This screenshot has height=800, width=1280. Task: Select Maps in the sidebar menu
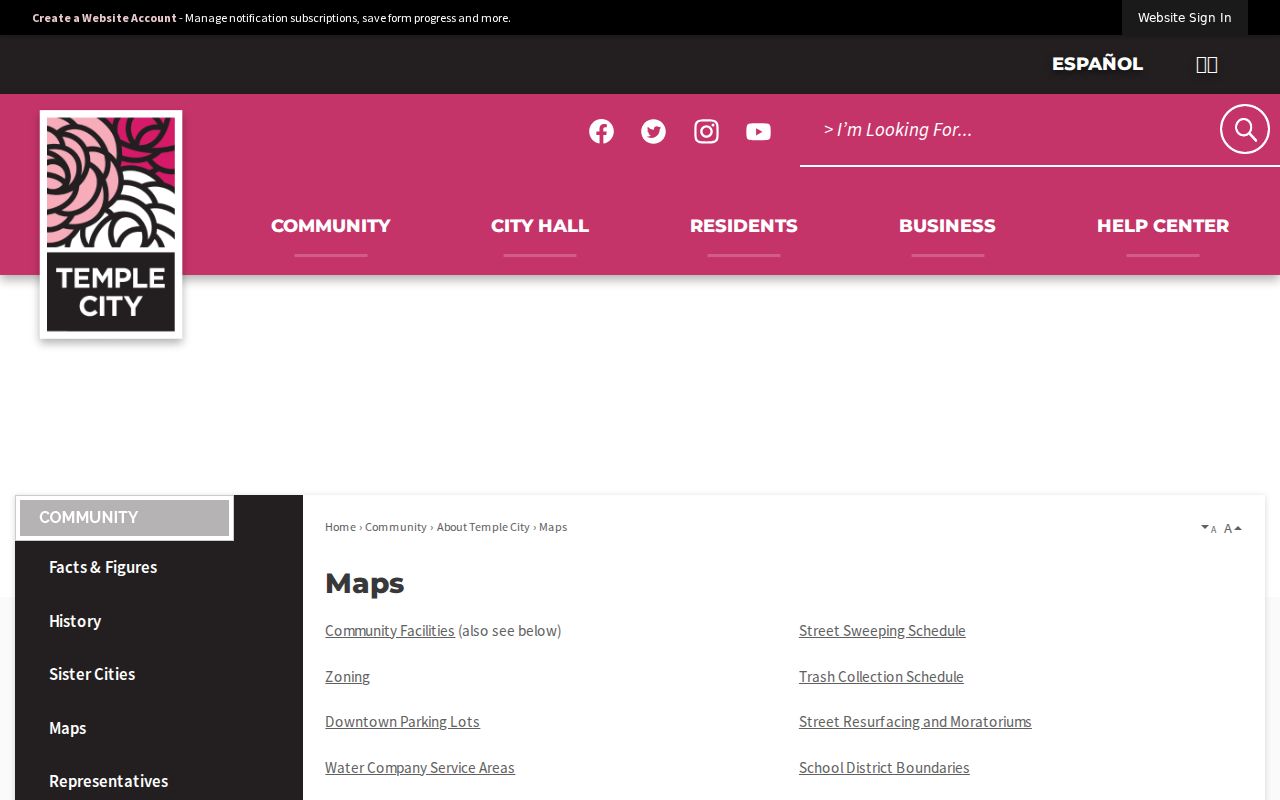click(68, 728)
